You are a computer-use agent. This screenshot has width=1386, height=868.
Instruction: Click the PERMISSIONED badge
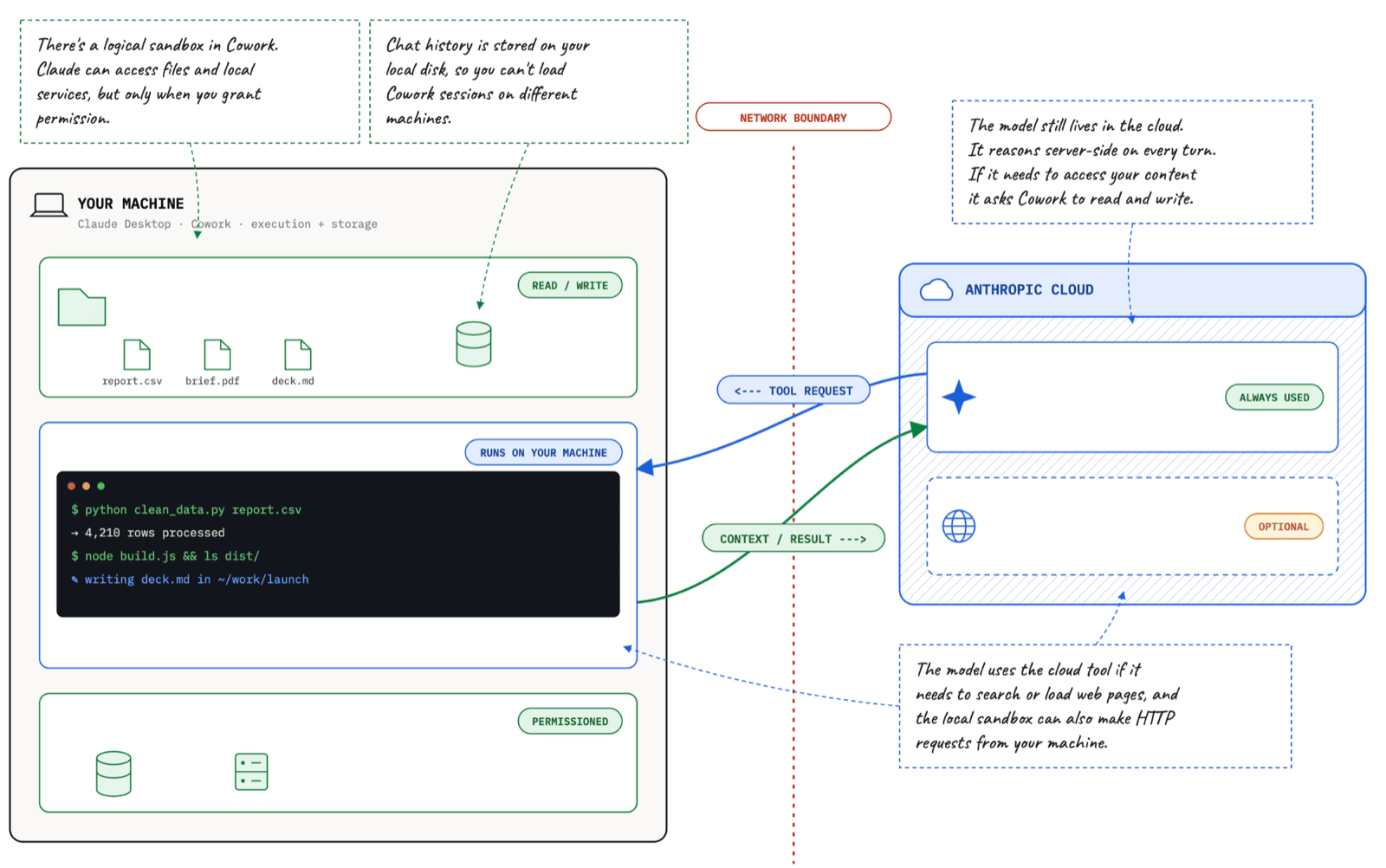coord(570,721)
